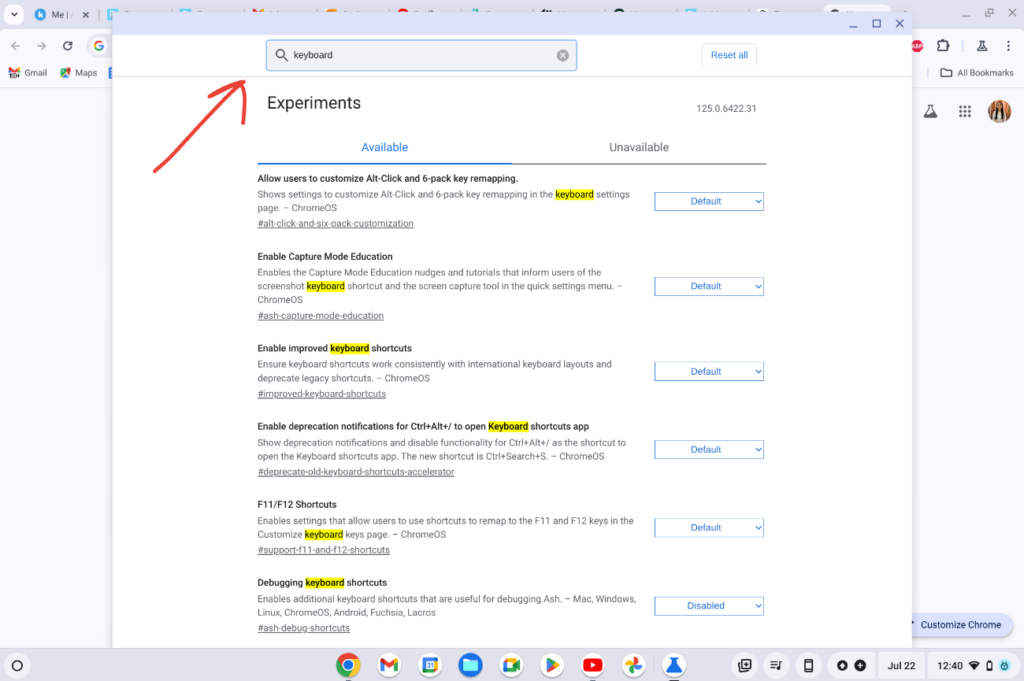This screenshot has width=1024, height=681.
Task: Change the Debugging keyboard shortcuts Disabled dropdown
Action: [708, 605]
